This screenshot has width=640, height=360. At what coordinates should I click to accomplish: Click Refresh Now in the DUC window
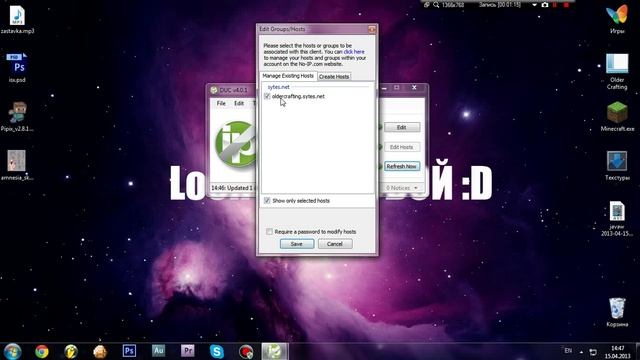click(402, 167)
